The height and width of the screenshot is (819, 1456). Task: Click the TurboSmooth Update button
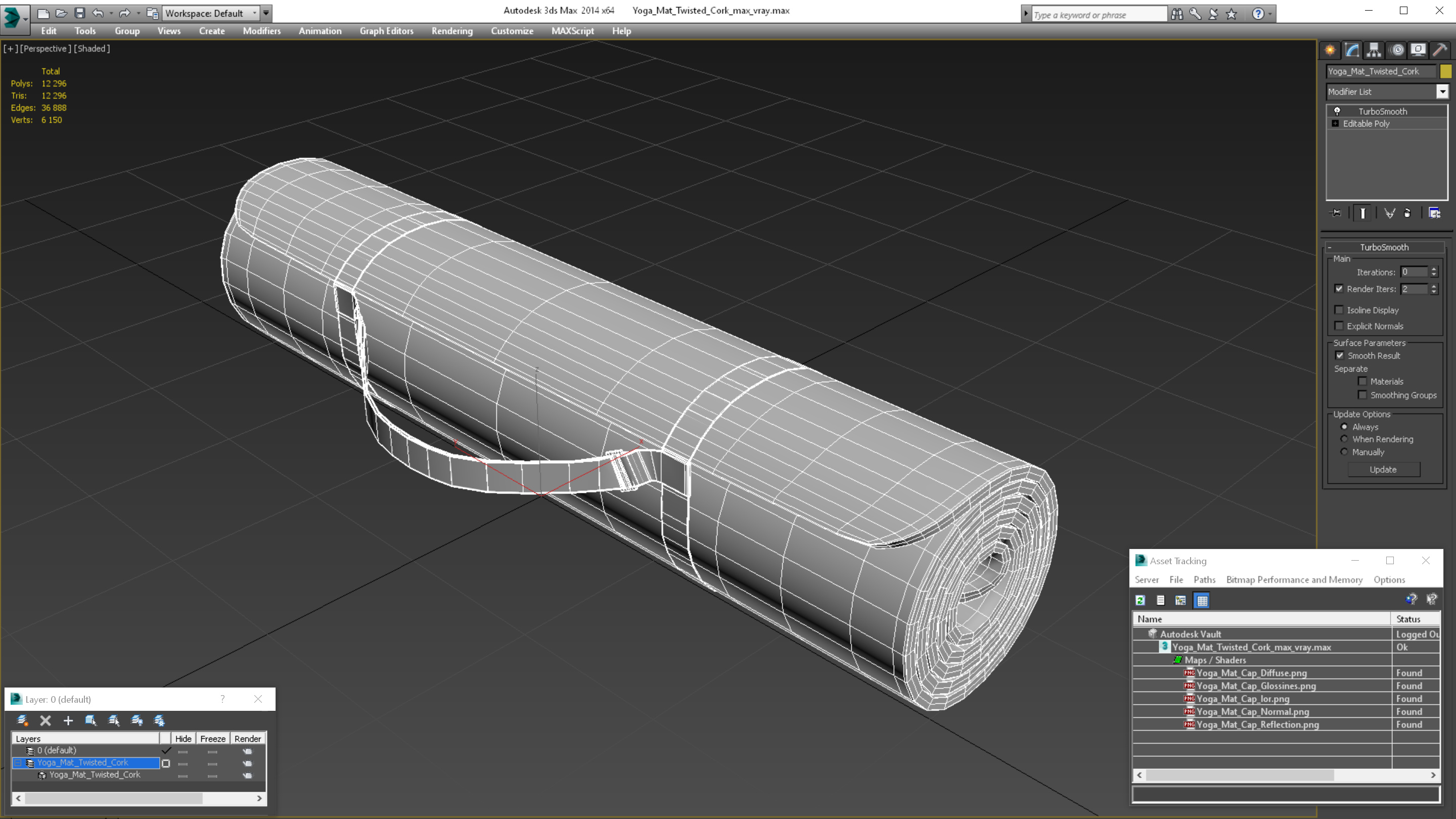click(1383, 469)
